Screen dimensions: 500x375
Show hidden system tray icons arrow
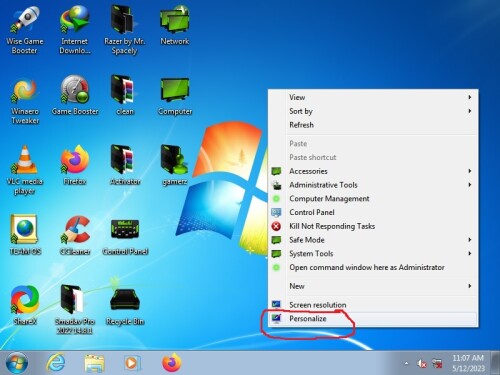406,363
